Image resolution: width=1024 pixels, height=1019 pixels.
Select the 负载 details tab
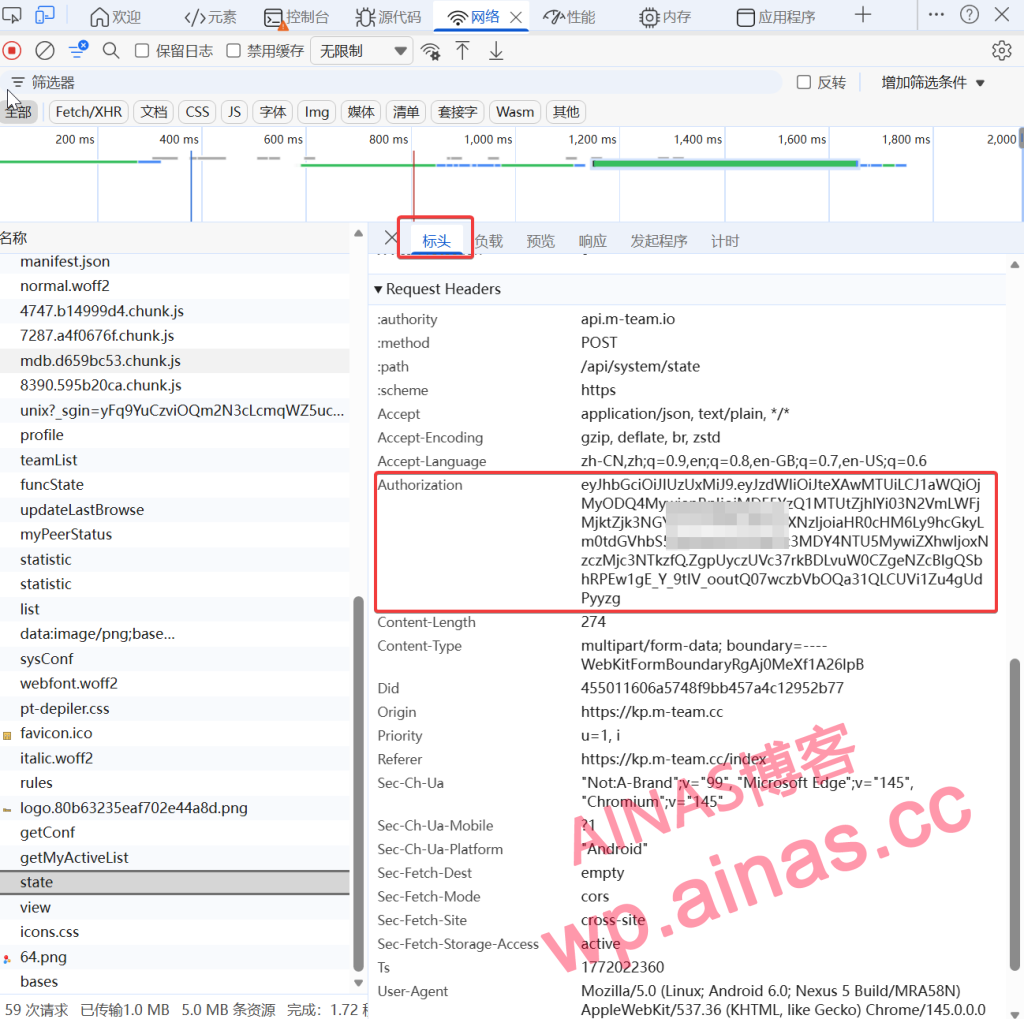[x=488, y=241]
